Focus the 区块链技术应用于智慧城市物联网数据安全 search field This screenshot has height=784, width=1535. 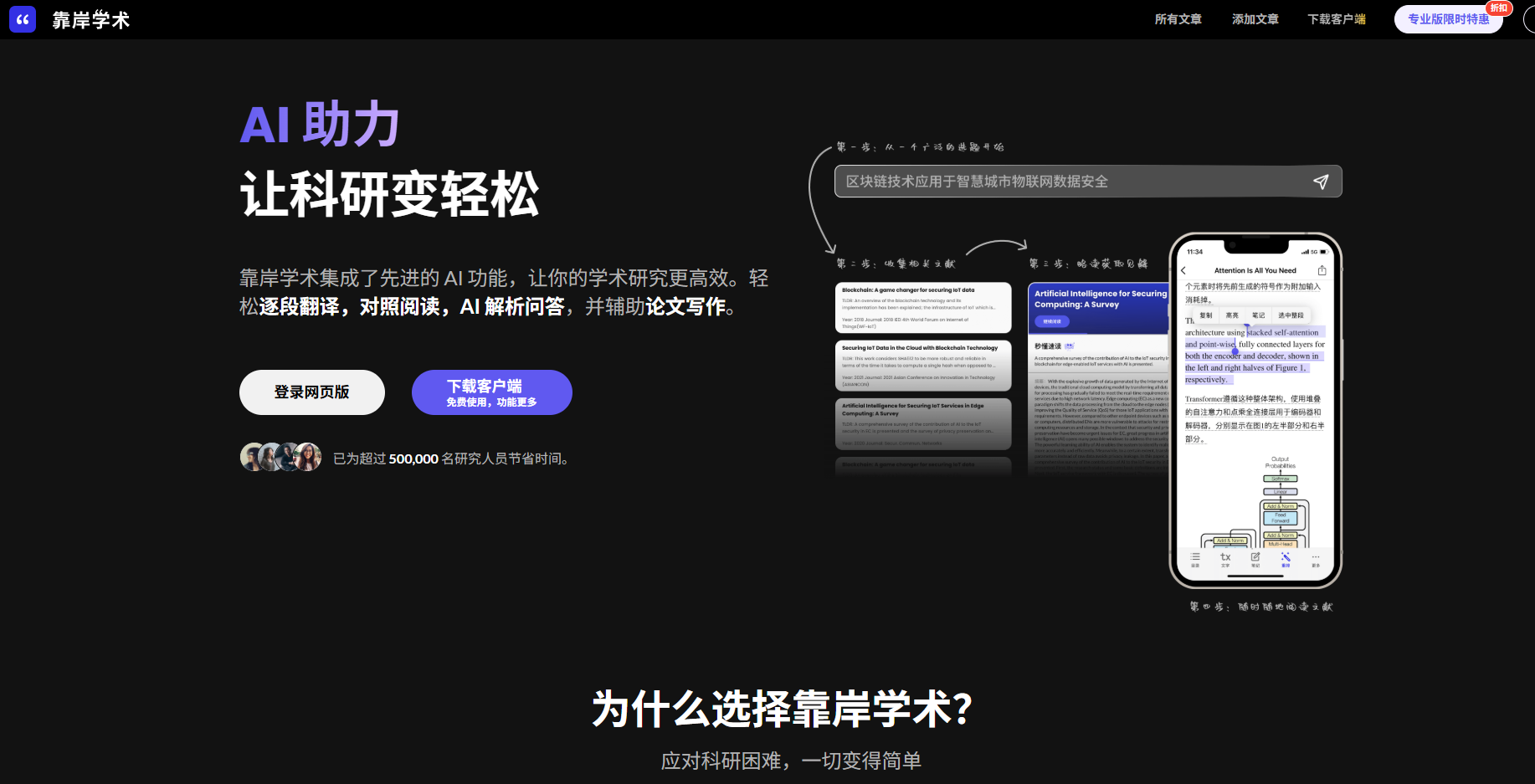coord(1088,182)
